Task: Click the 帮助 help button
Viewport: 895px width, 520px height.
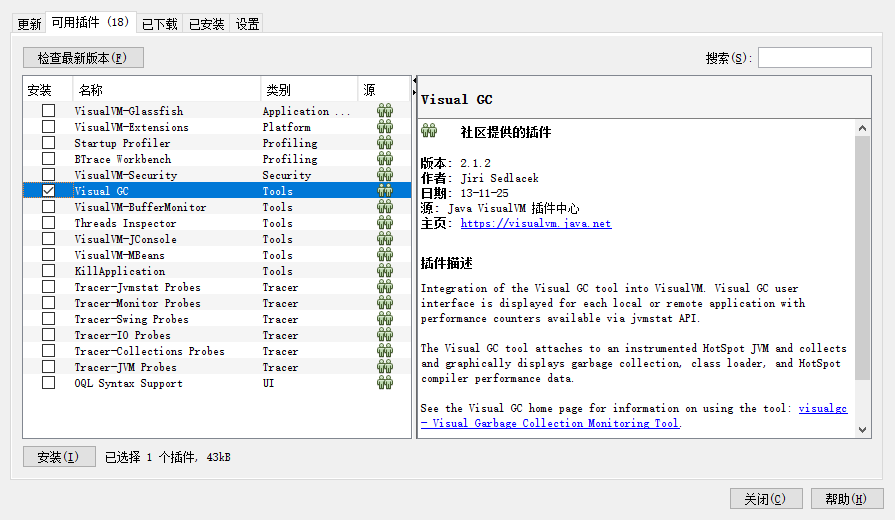Action: [847, 499]
